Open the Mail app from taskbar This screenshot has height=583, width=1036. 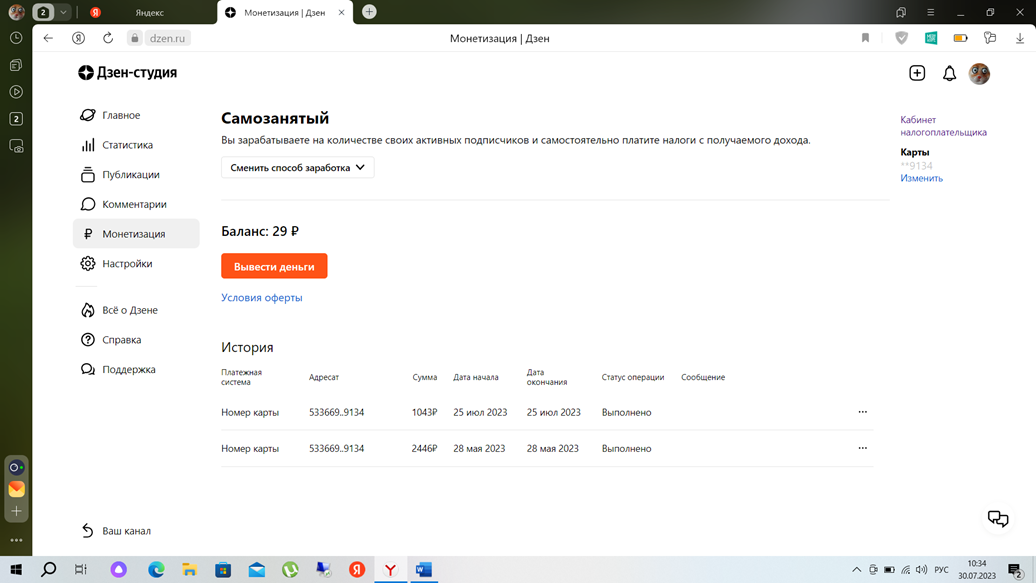coord(256,570)
